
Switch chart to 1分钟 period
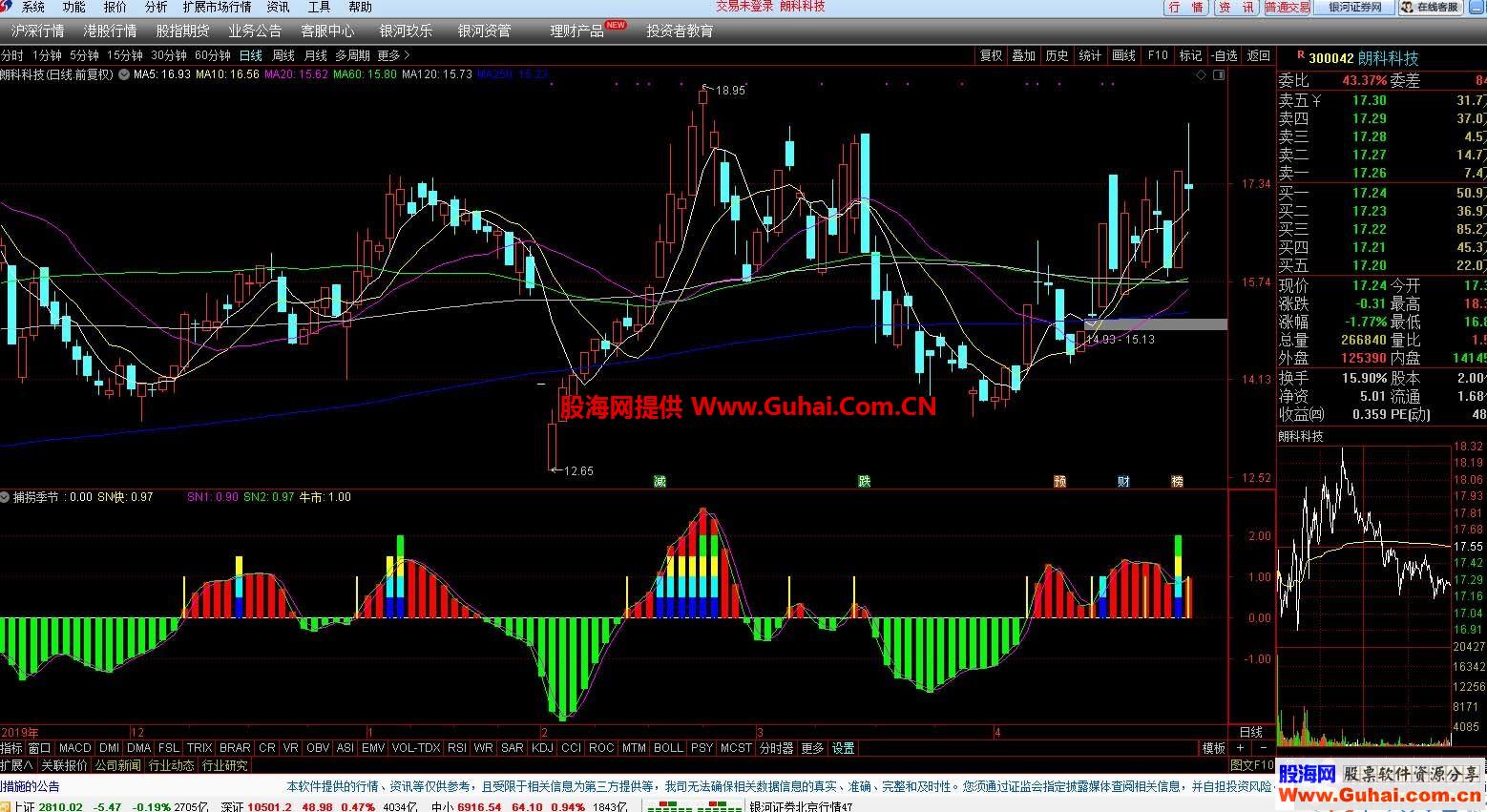pyautogui.click(x=47, y=55)
